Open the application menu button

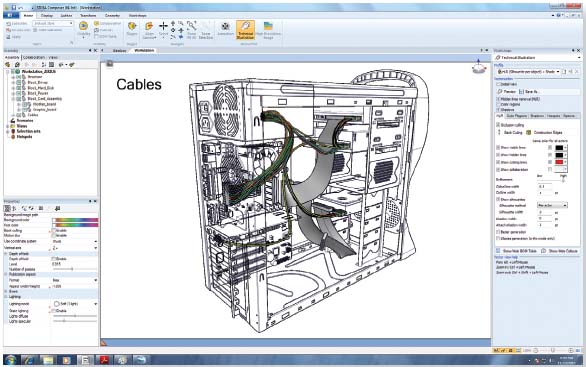click(10, 15)
